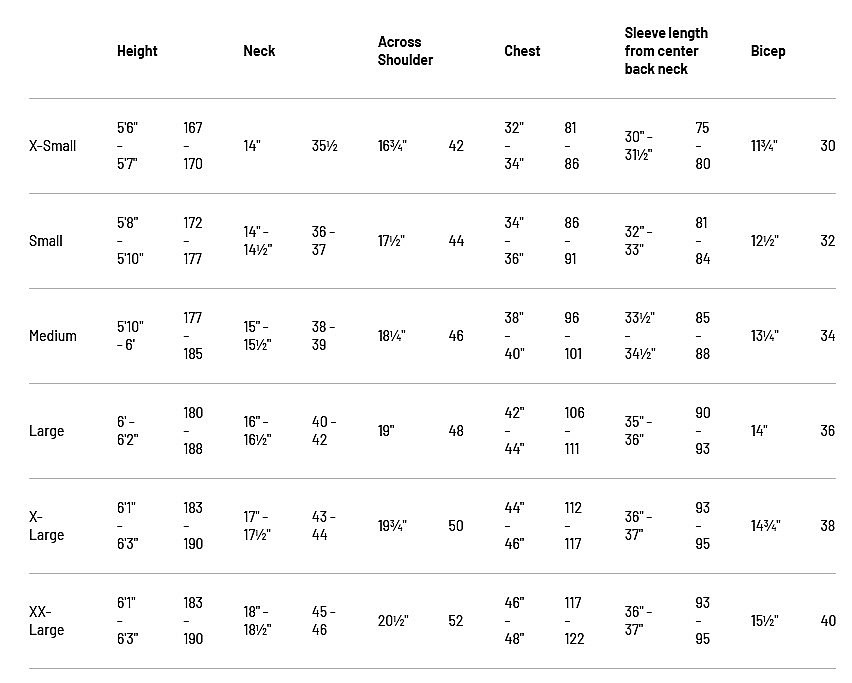The image size is (852, 683).
Task: Click the 35½ neck value for X-Small
Action: click(x=324, y=146)
